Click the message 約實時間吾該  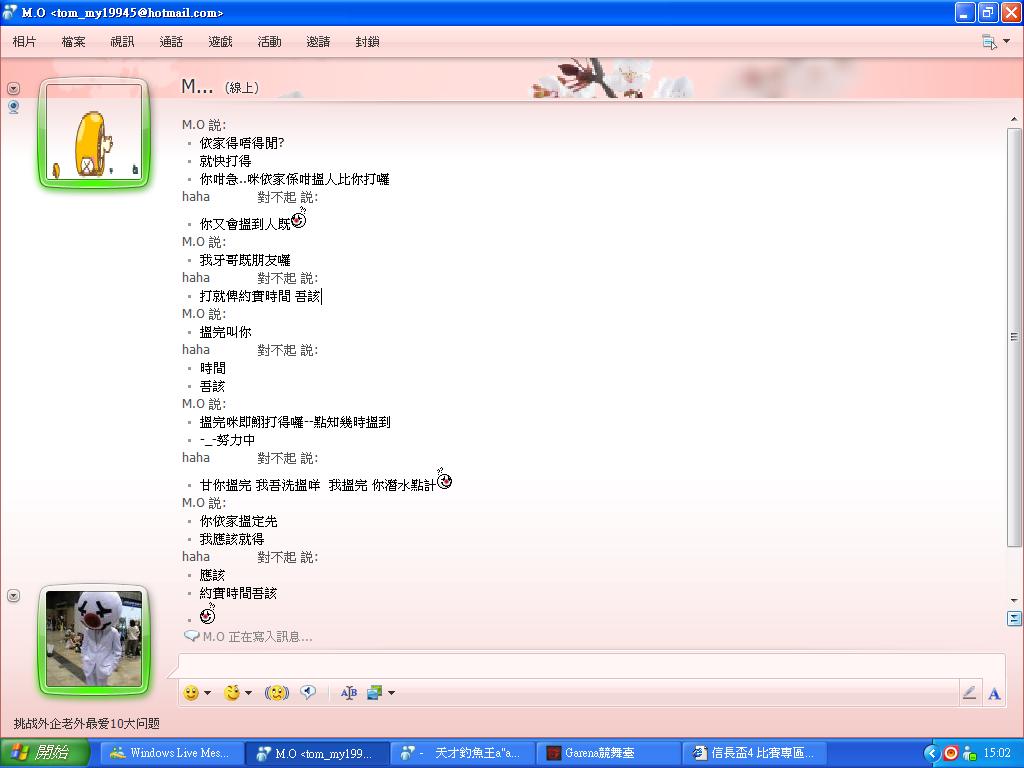coord(238,593)
